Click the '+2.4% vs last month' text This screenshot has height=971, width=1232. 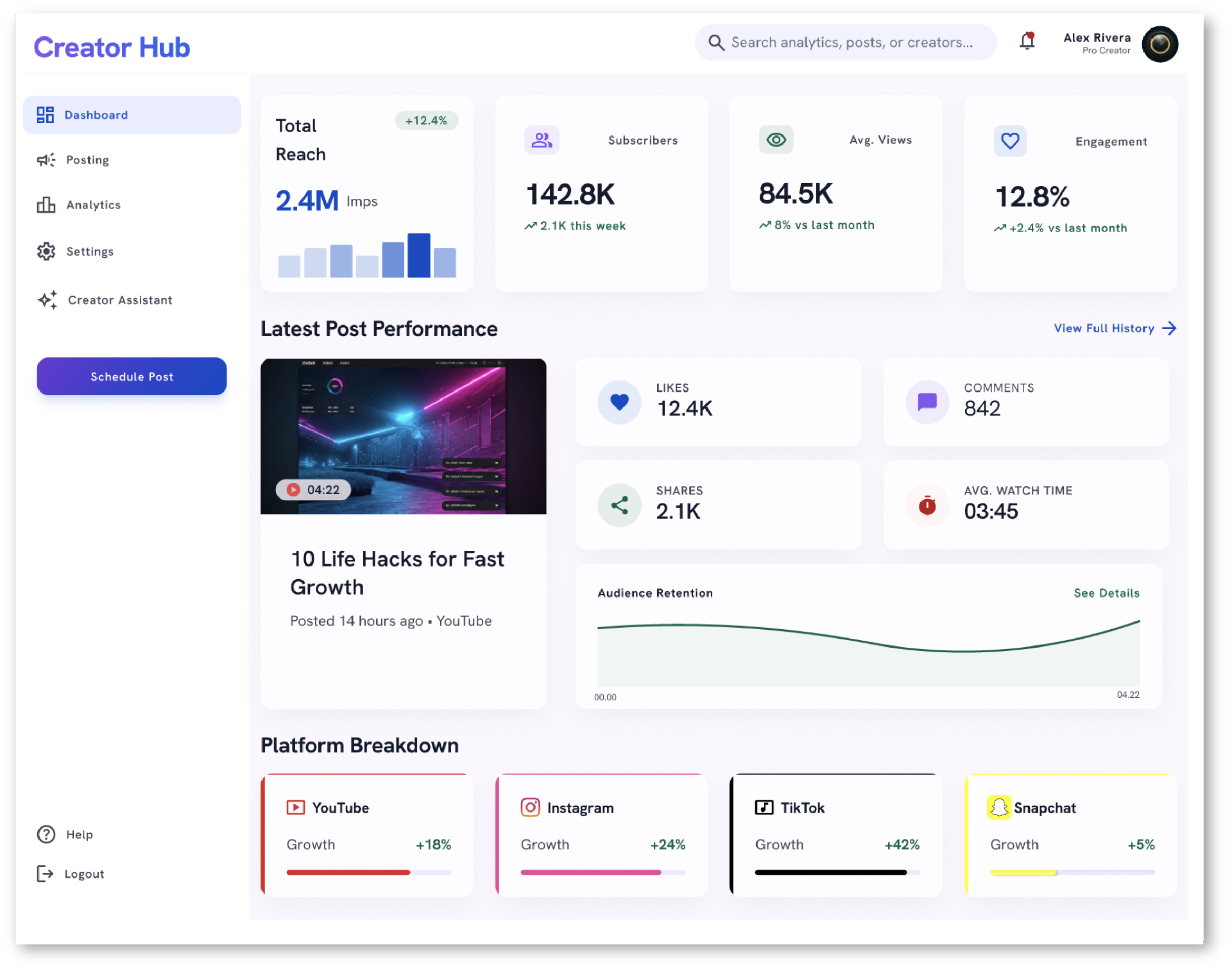1068,228
